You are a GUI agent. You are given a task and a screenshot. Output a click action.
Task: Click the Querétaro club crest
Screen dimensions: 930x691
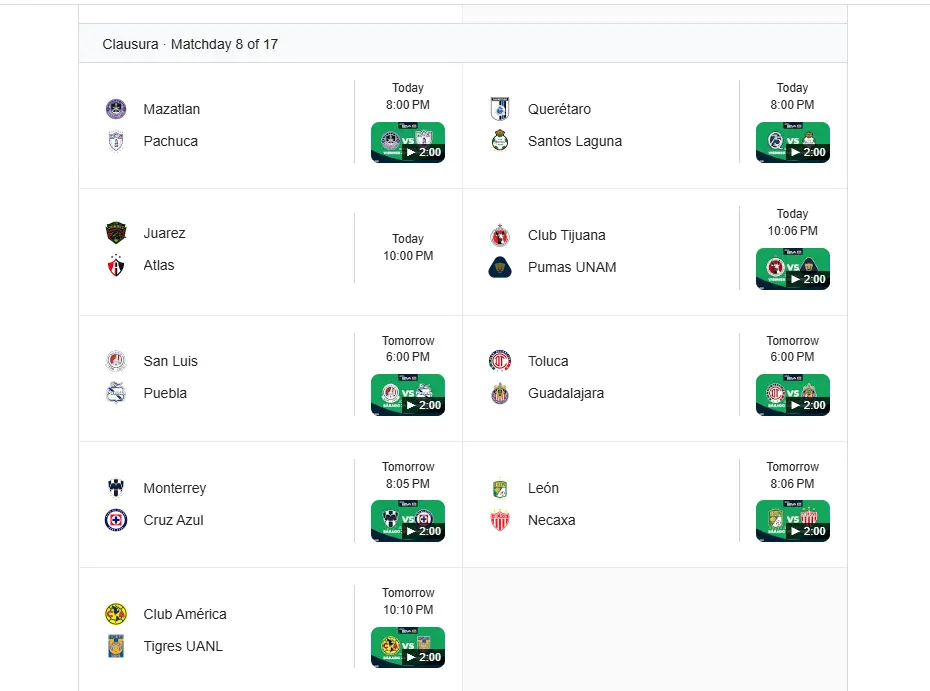(500, 109)
